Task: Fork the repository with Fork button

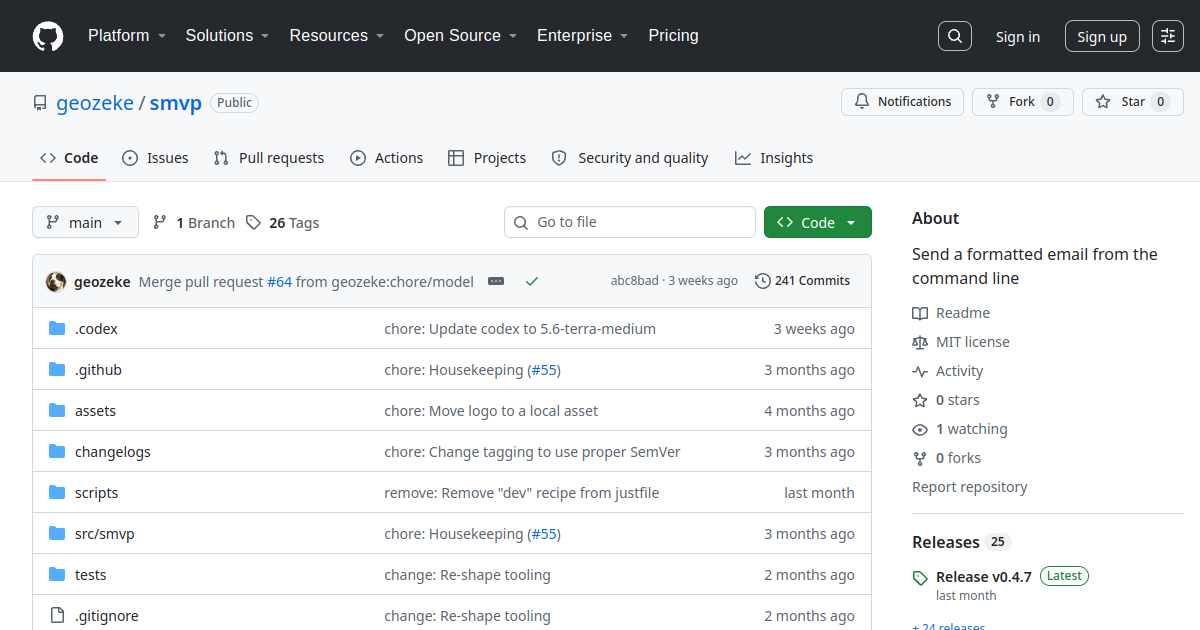Action: (1022, 102)
